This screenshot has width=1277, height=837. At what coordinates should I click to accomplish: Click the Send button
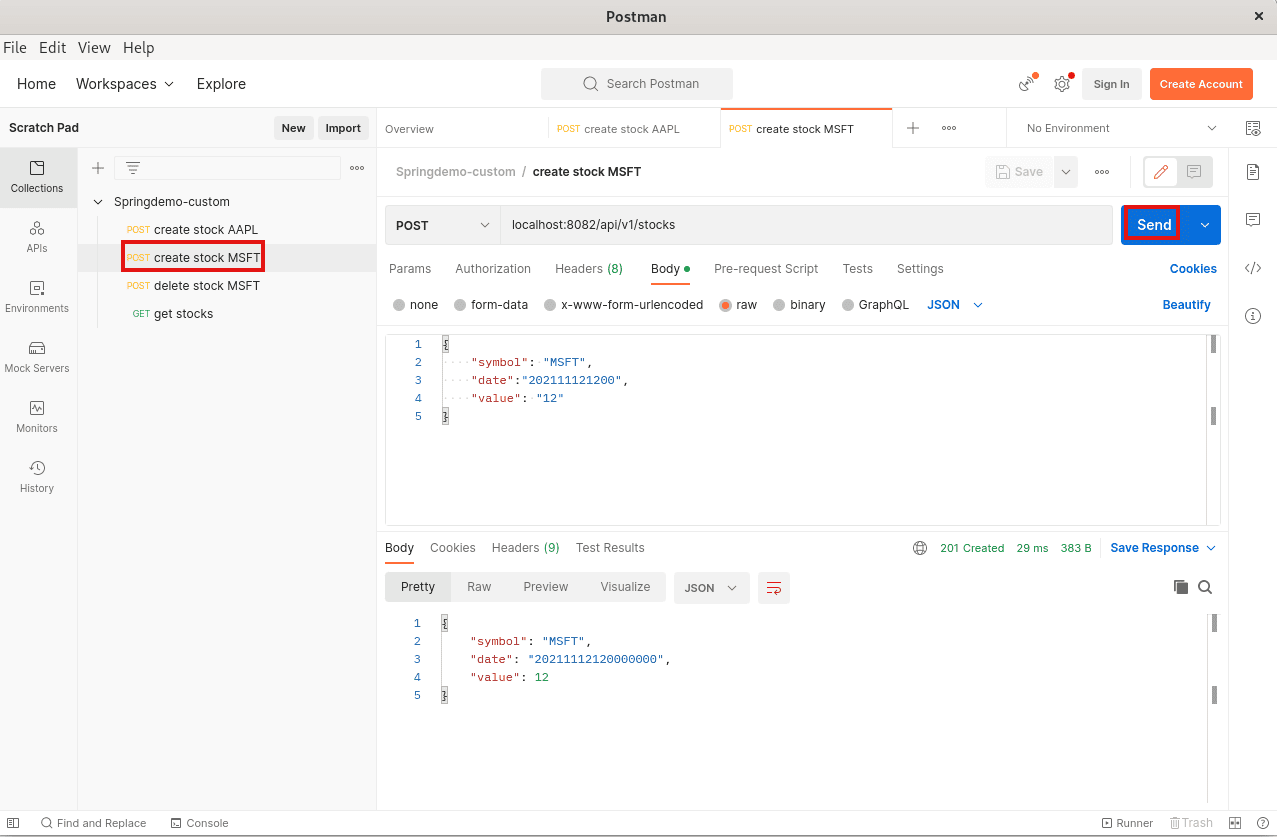pos(1154,225)
